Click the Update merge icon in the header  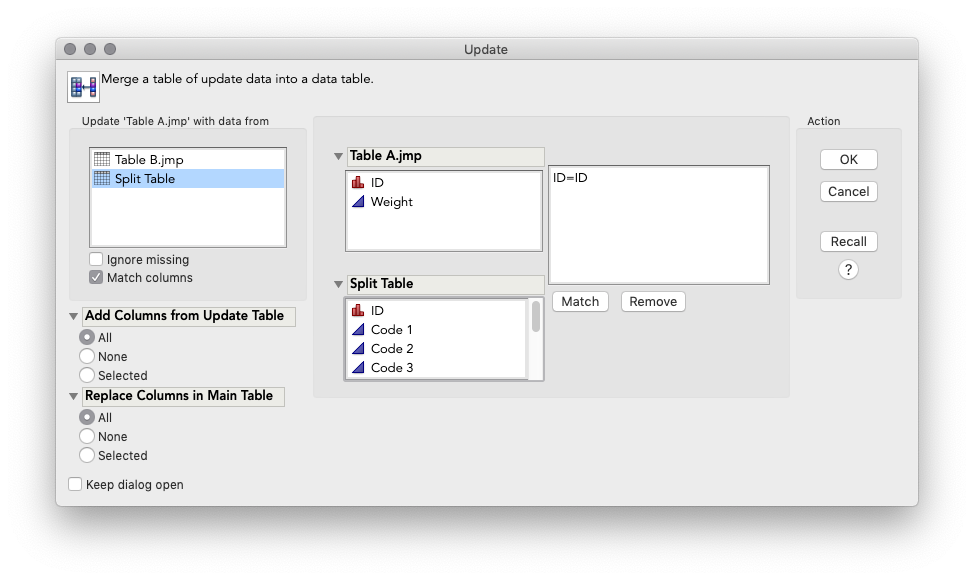(x=83, y=86)
